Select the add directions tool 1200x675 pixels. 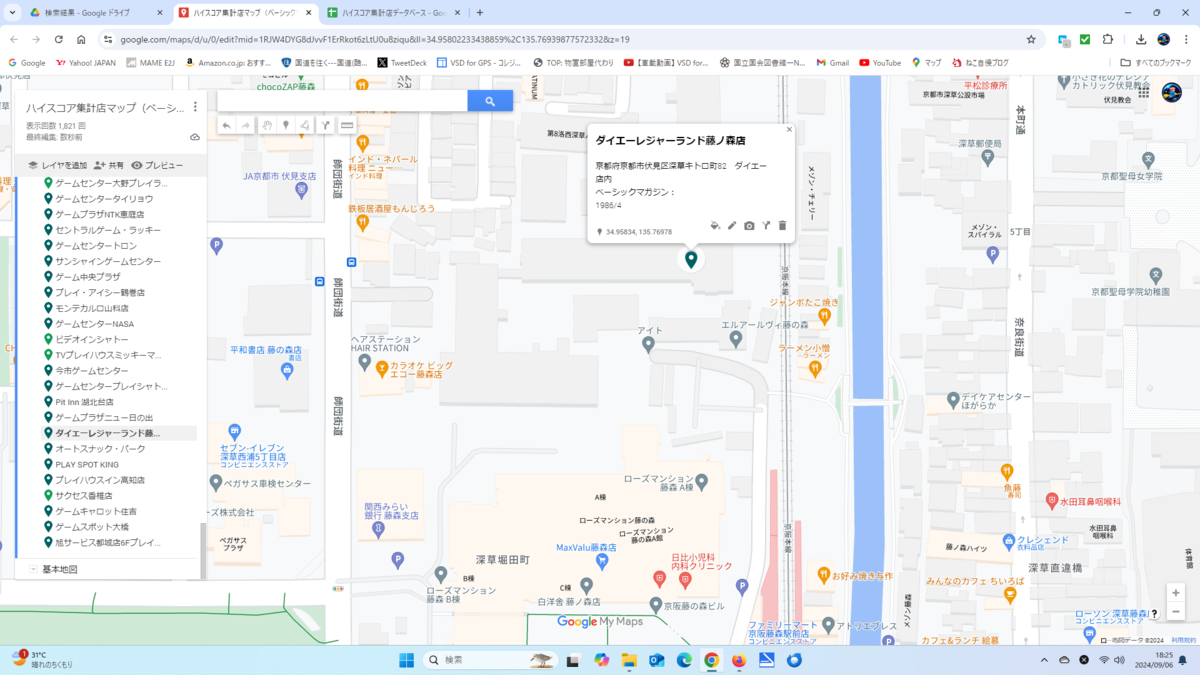[325, 126]
